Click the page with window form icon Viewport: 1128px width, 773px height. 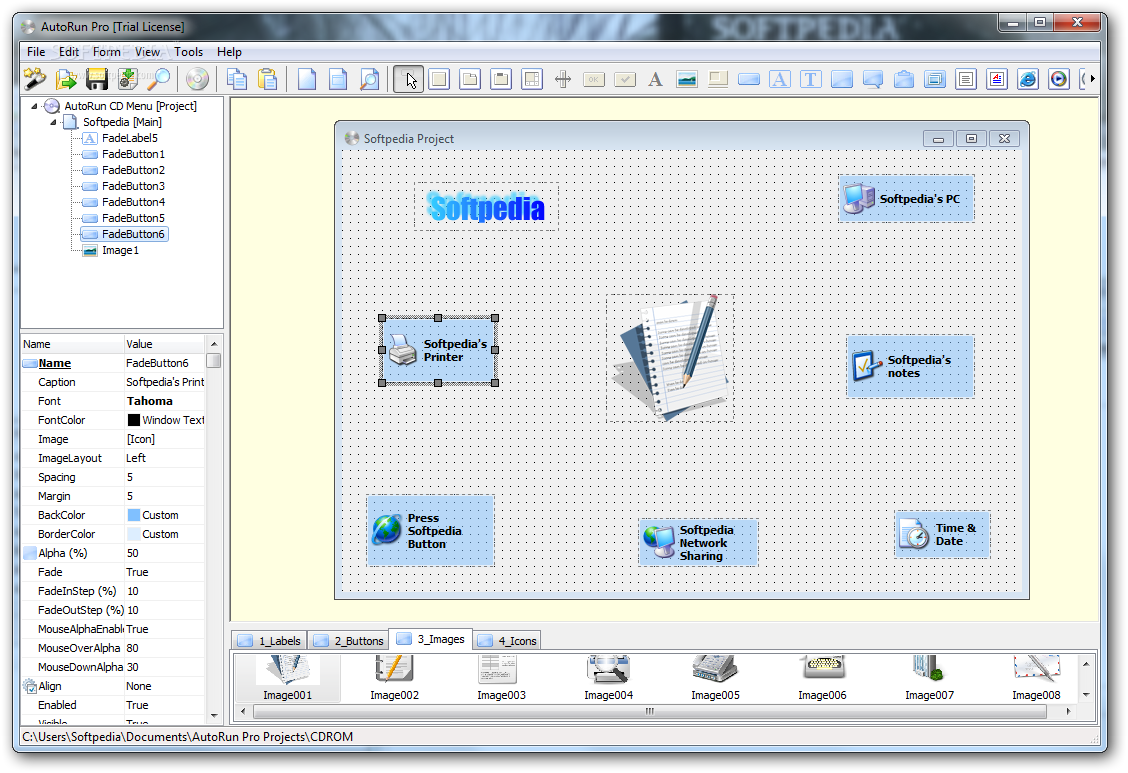coord(338,78)
